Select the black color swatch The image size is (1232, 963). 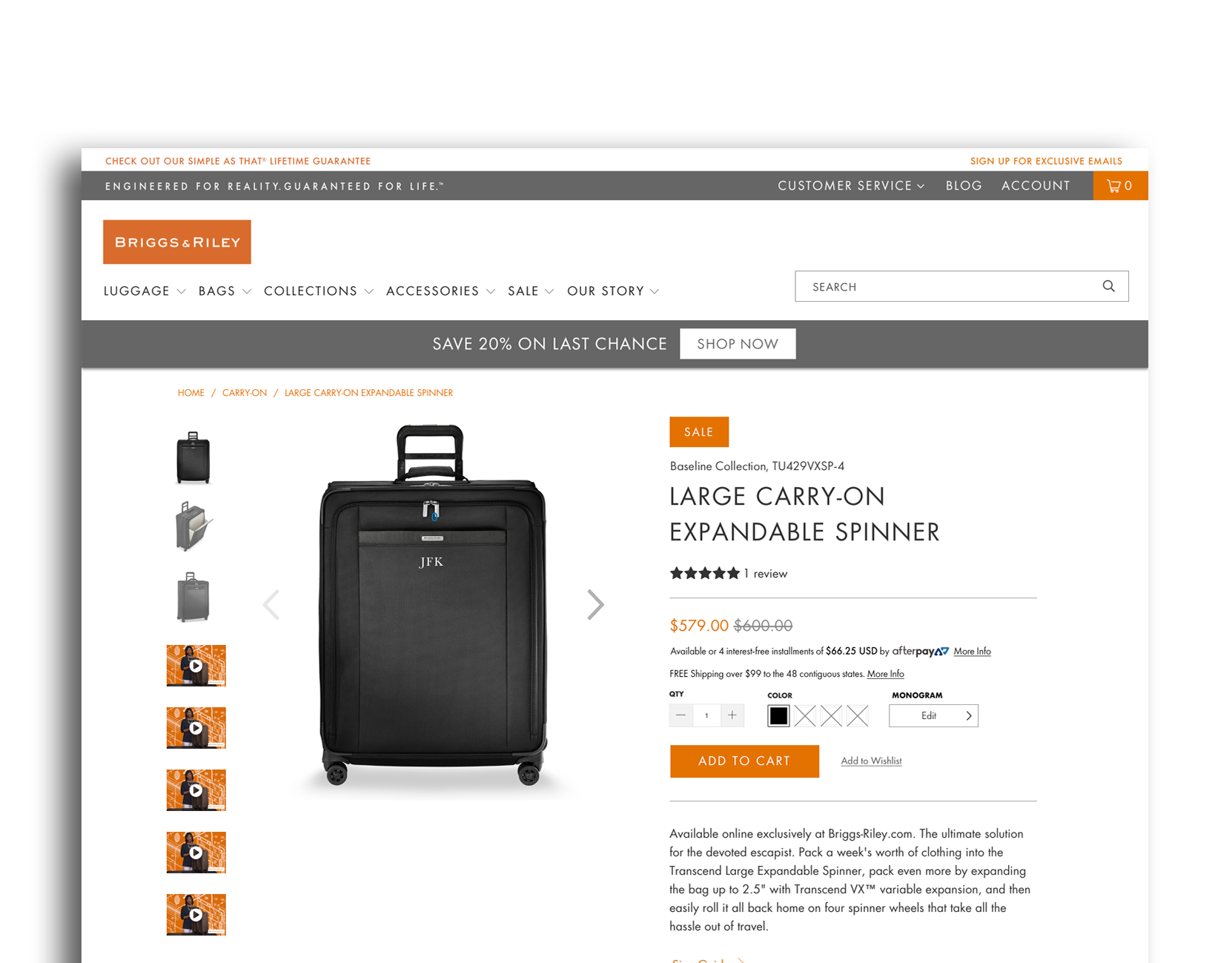(x=778, y=715)
